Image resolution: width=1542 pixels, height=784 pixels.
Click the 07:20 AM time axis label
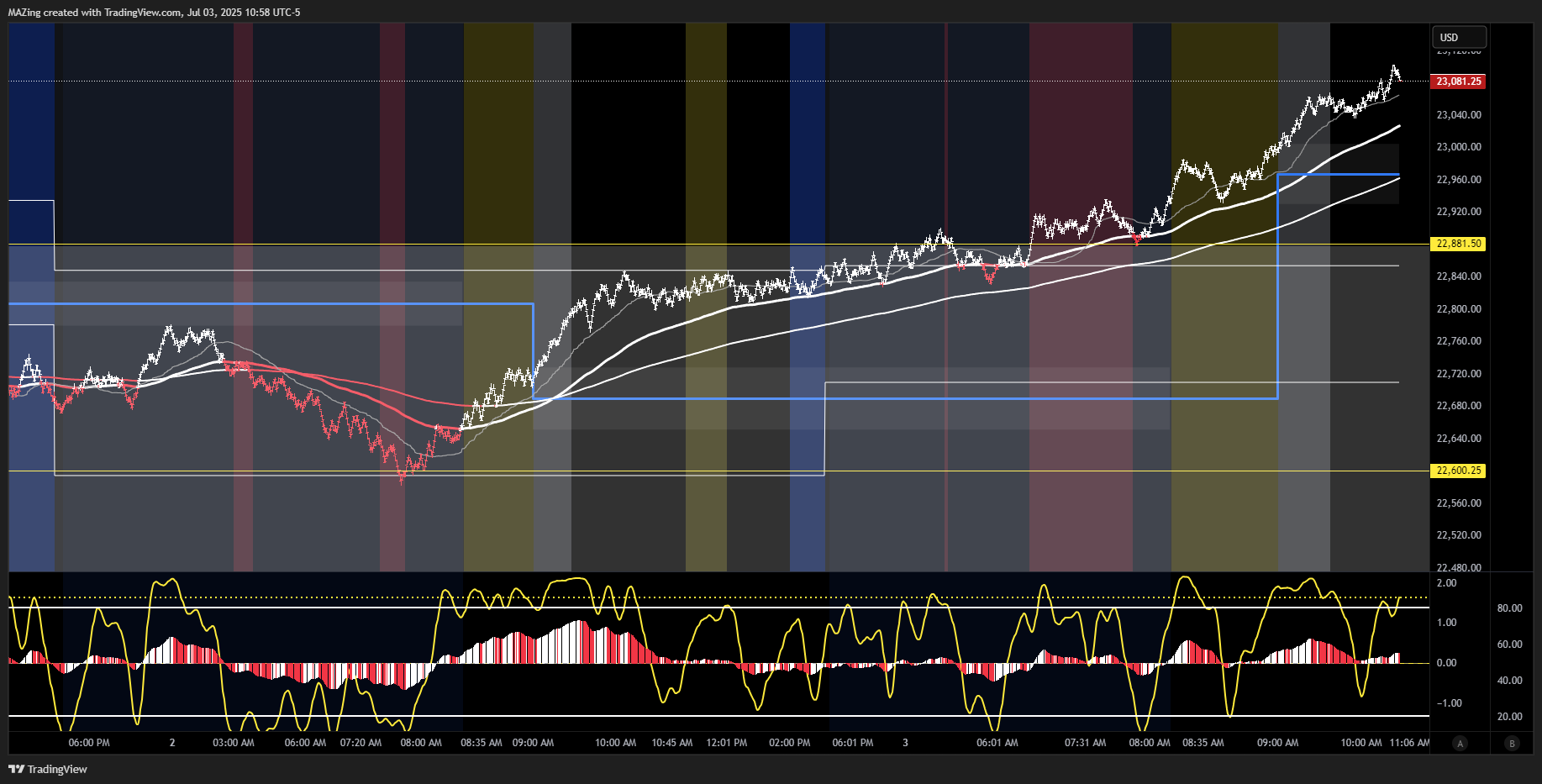(361, 743)
